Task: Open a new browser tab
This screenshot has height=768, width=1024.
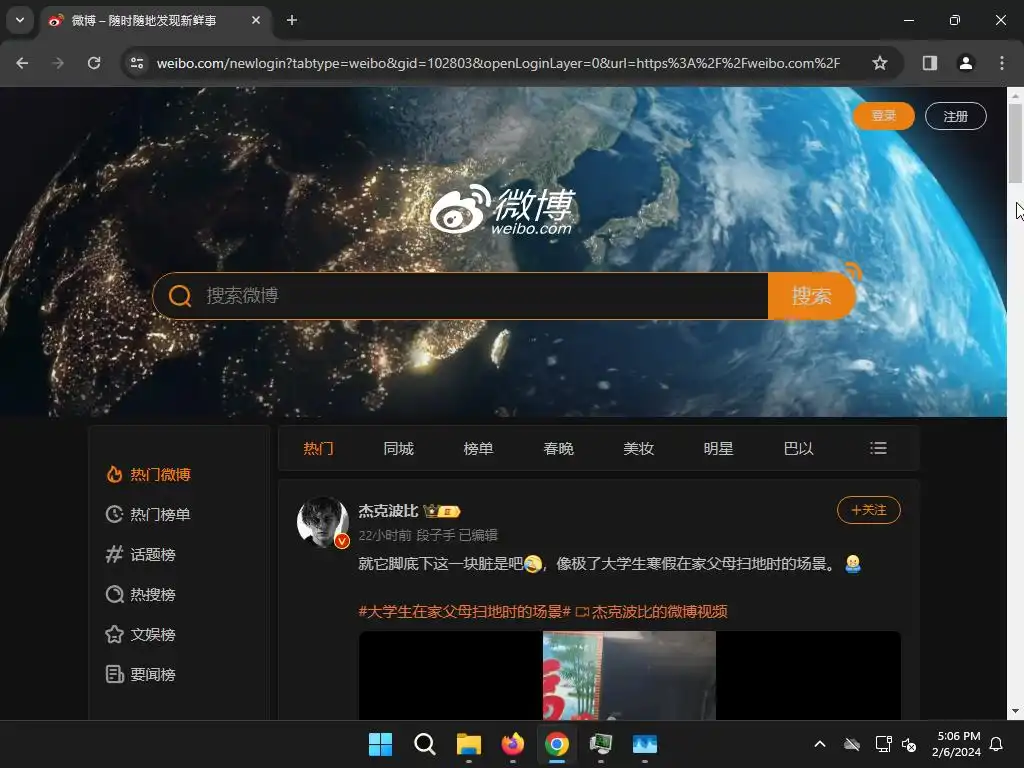Action: point(292,20)
